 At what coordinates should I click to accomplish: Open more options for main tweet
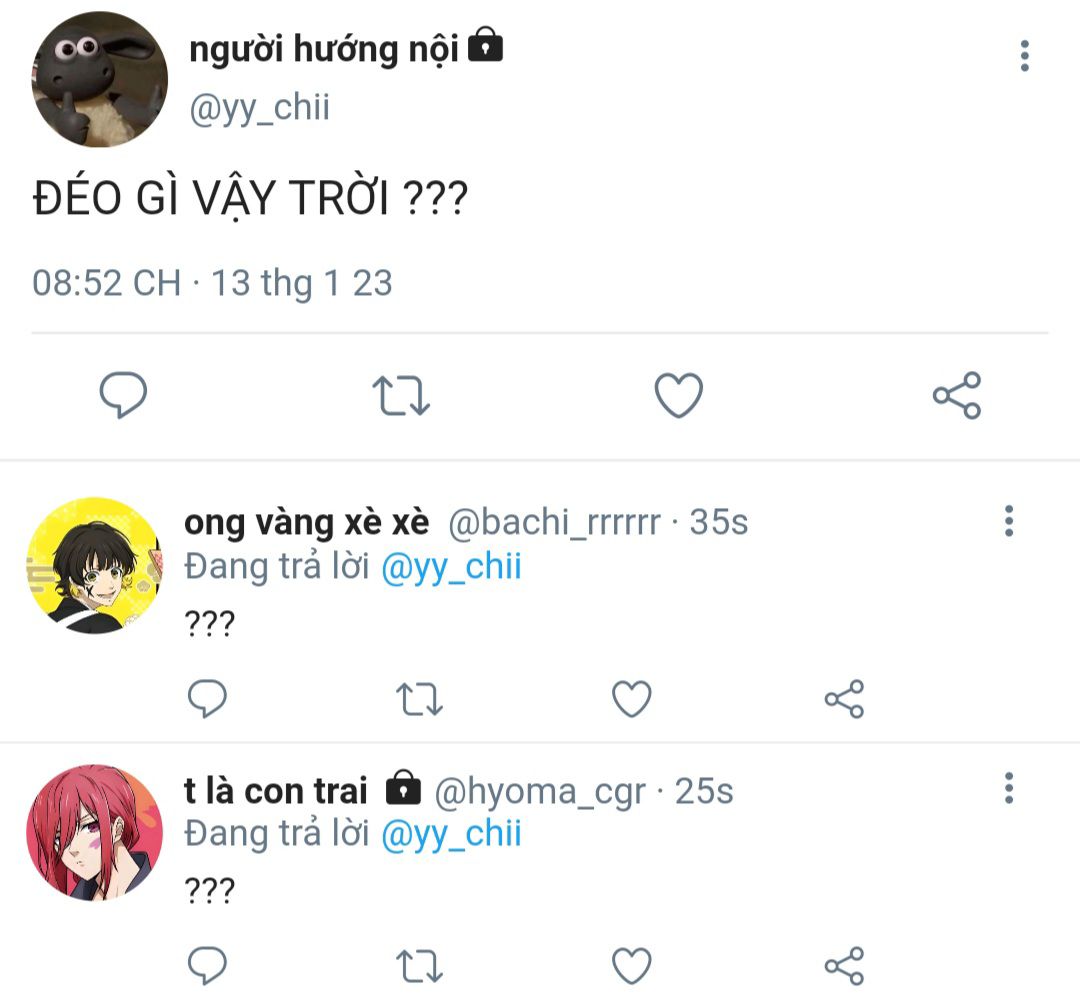coord(1025,56)
